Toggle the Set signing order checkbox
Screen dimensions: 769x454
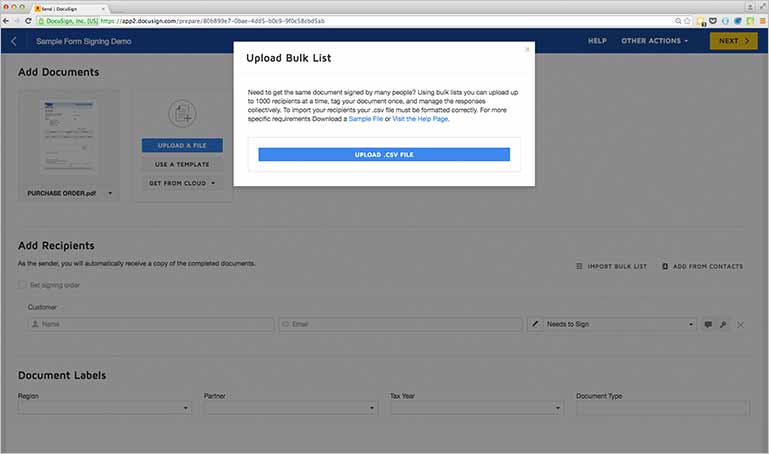(x=23, y=285)
